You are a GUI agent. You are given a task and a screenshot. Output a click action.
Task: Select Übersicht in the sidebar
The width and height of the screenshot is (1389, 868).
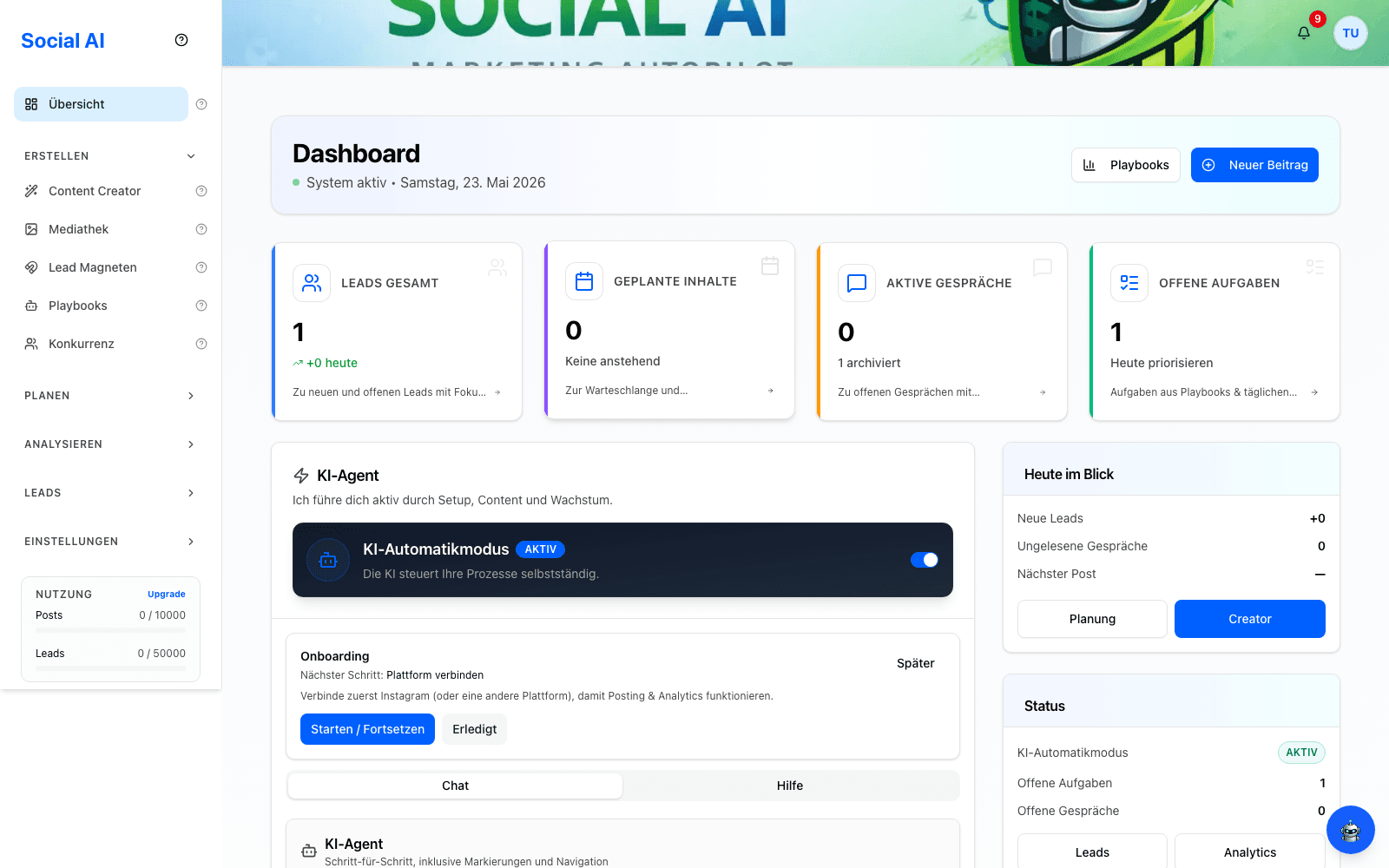click(x=101, y=104)
